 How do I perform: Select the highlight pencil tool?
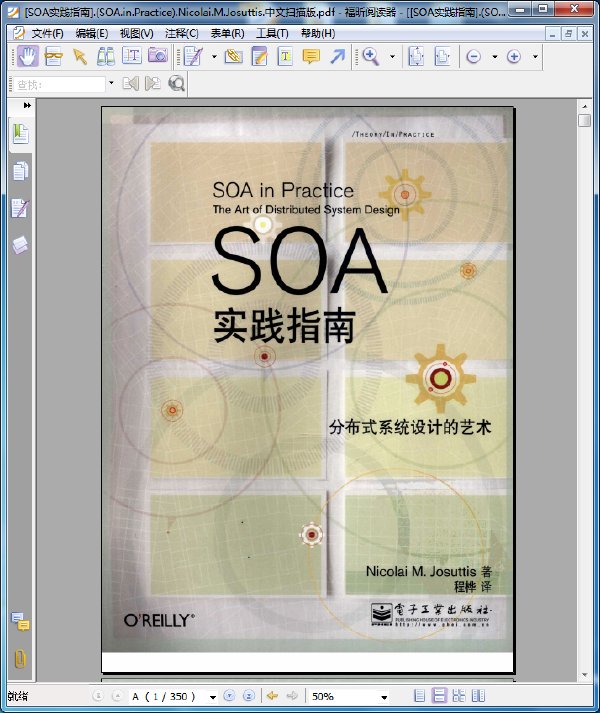coord(259,57)
